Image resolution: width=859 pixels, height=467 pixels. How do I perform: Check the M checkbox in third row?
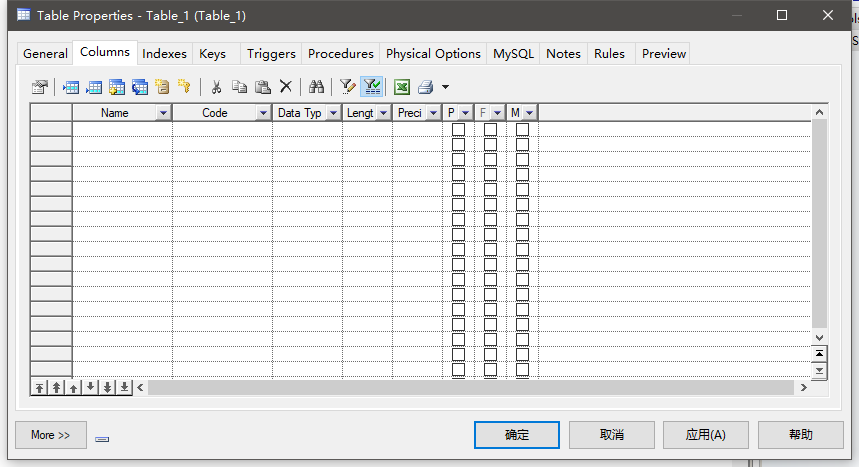523,160
